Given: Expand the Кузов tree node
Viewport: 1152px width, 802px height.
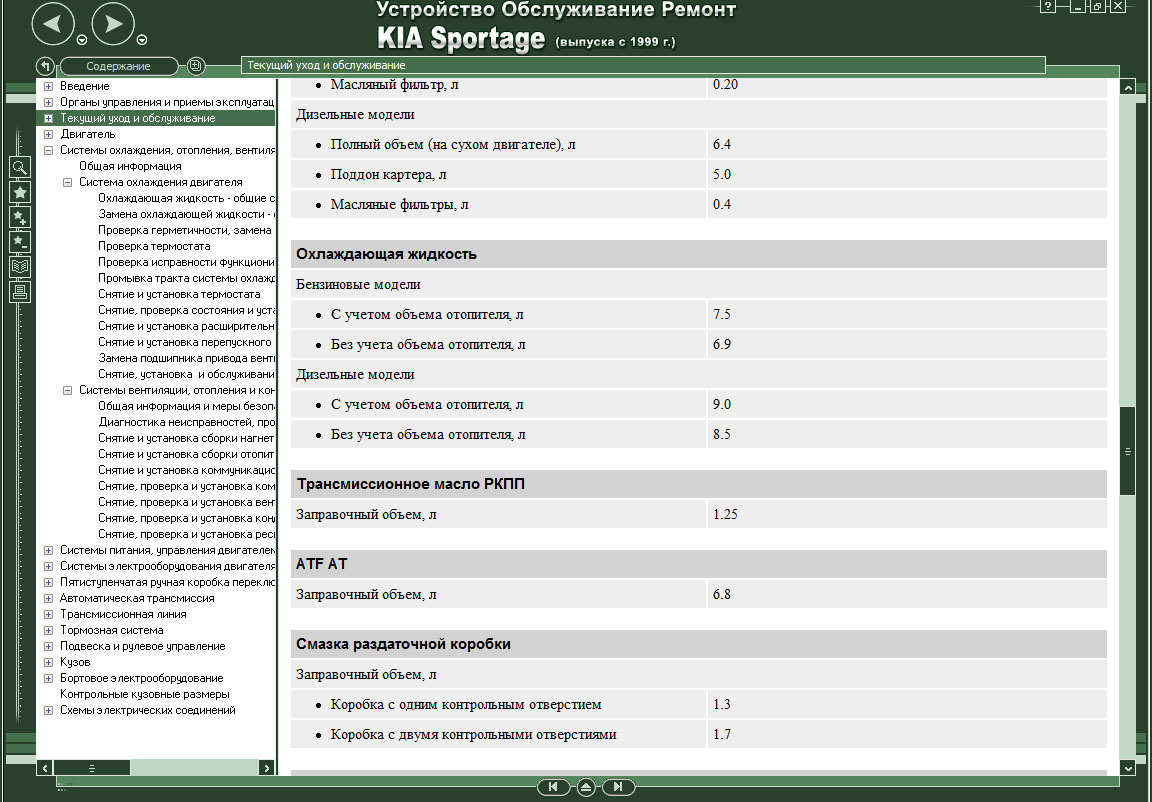Looking at the screenshot, I should click(x=48, y=662).
